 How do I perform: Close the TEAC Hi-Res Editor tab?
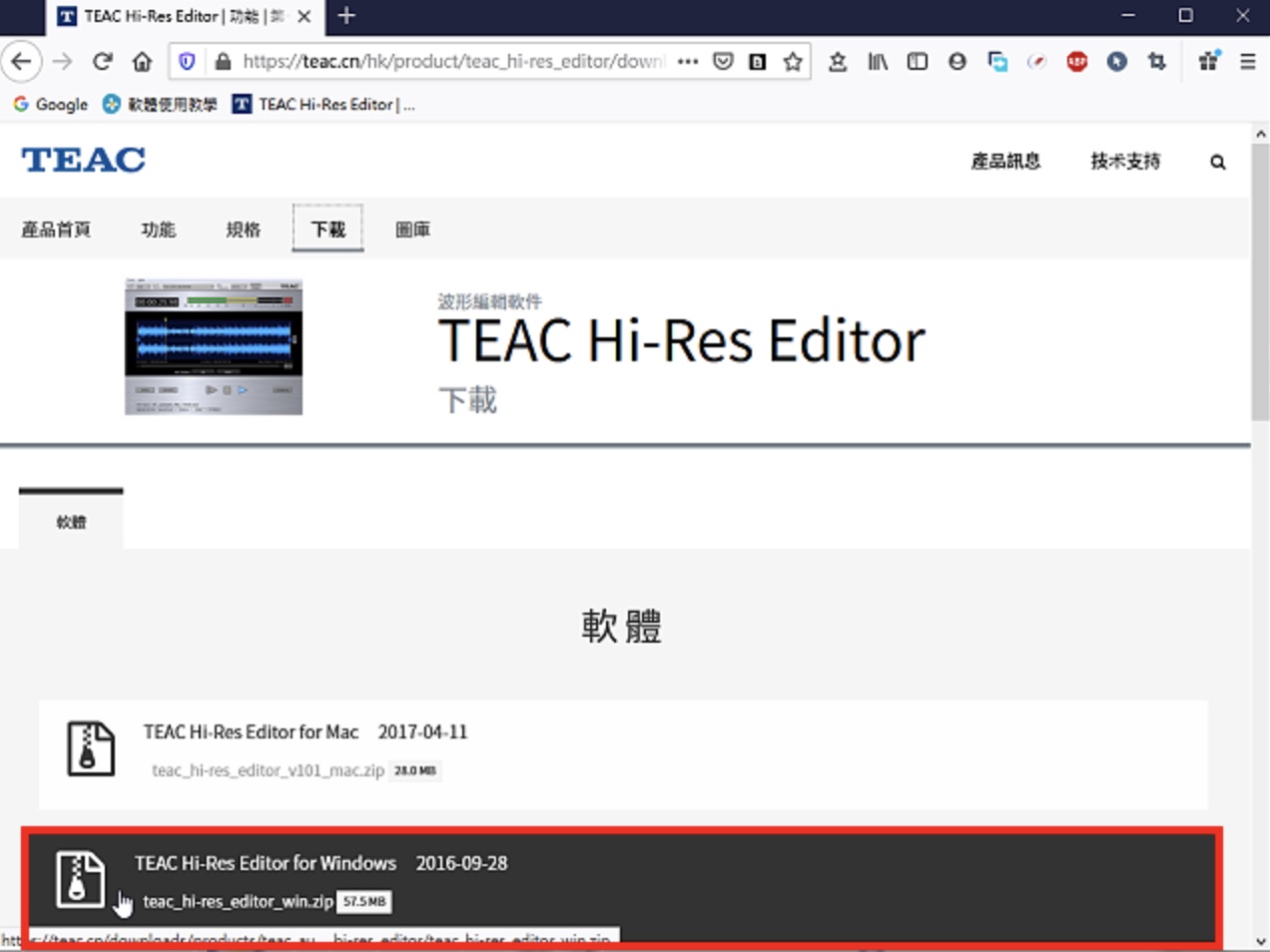305,16
